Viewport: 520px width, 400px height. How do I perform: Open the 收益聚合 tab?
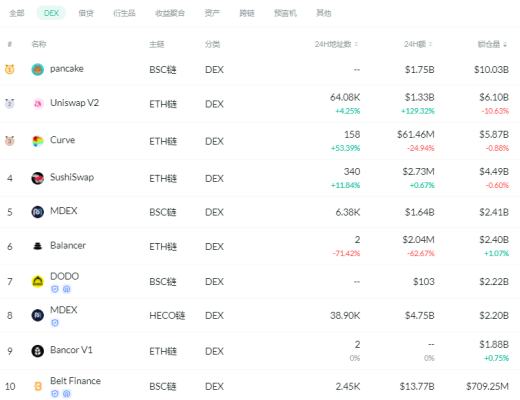pos(170,13)
